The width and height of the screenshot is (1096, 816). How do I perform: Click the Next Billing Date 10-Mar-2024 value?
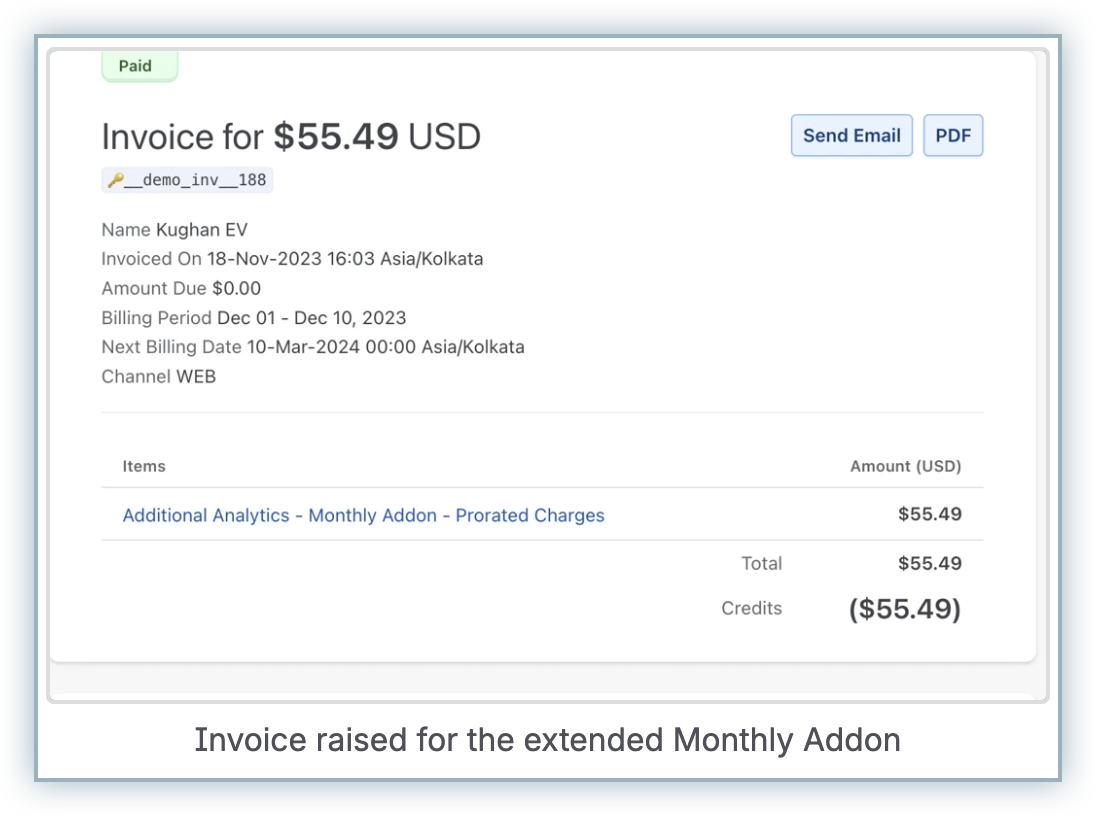click(x=385, y=348)
